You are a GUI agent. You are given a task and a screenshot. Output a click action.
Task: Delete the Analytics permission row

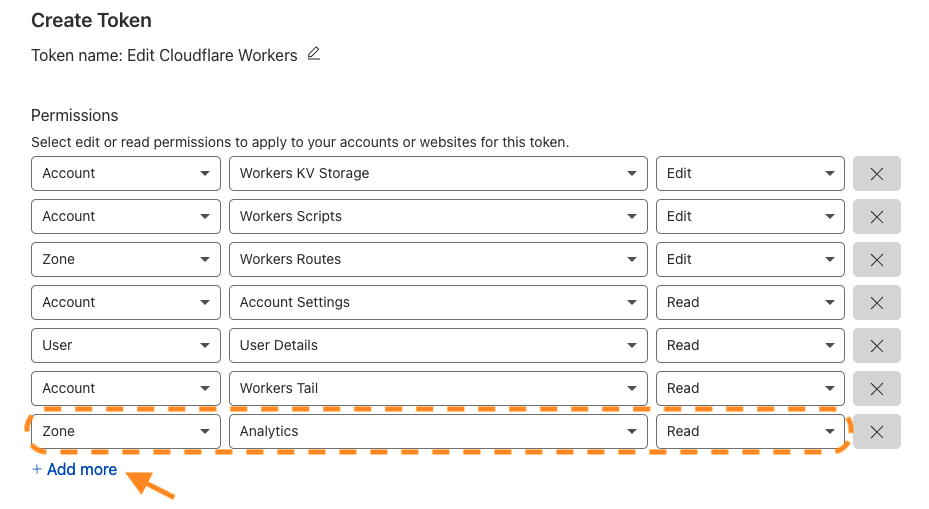pyautogui.click(x=876, y=431)
